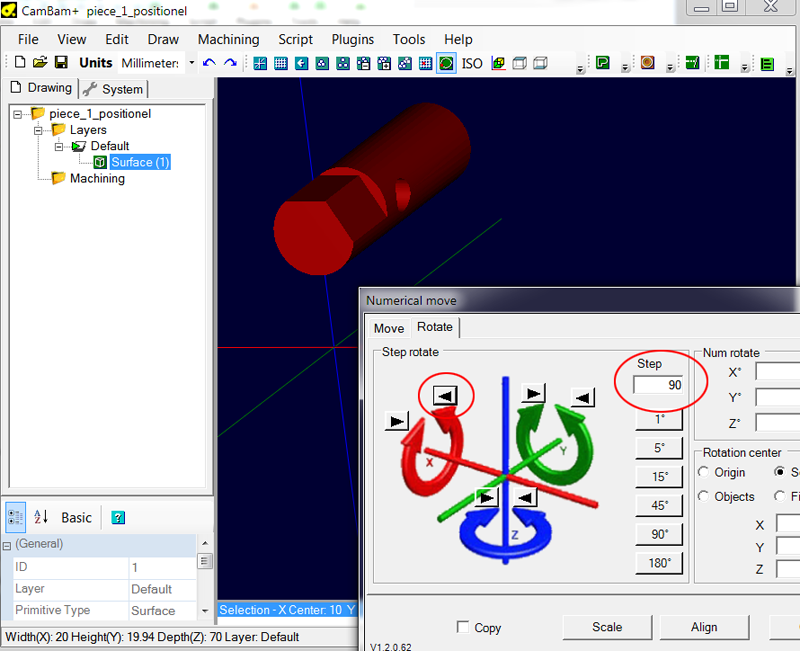Collapse the (General) property category

point(7,546)
